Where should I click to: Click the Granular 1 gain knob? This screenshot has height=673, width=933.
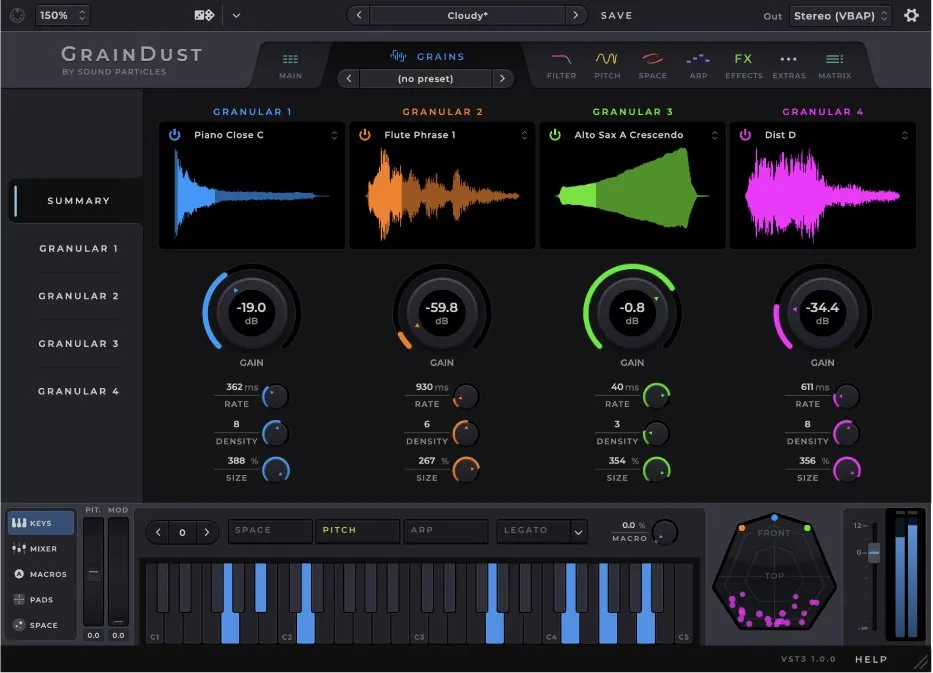pos(251,312)
